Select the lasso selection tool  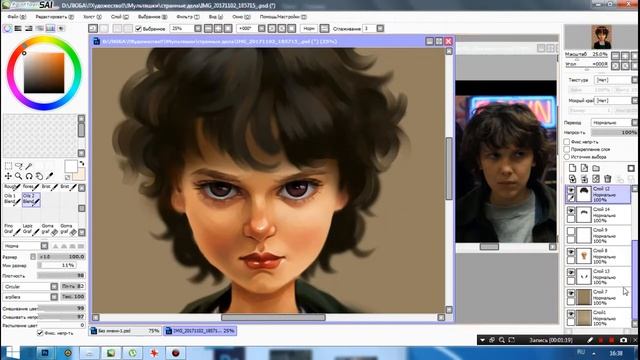19,166
